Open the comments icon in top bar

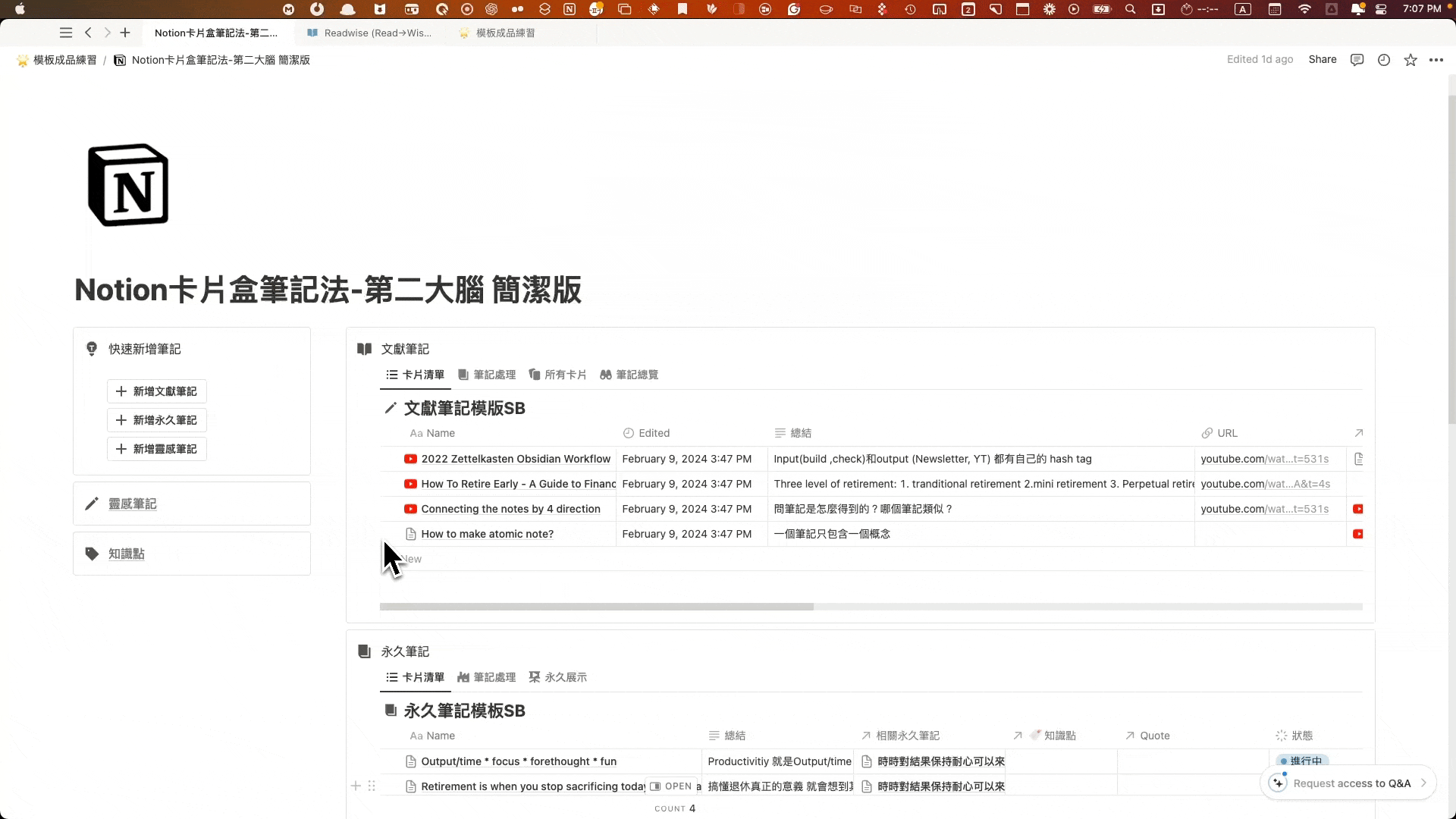pos(1357,60)
